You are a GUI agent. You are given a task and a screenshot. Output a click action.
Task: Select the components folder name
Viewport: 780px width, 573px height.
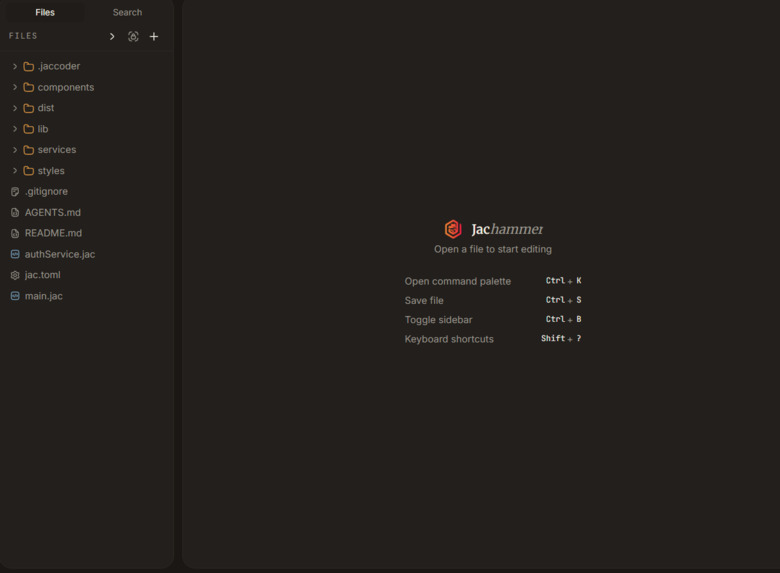(66, 87)
